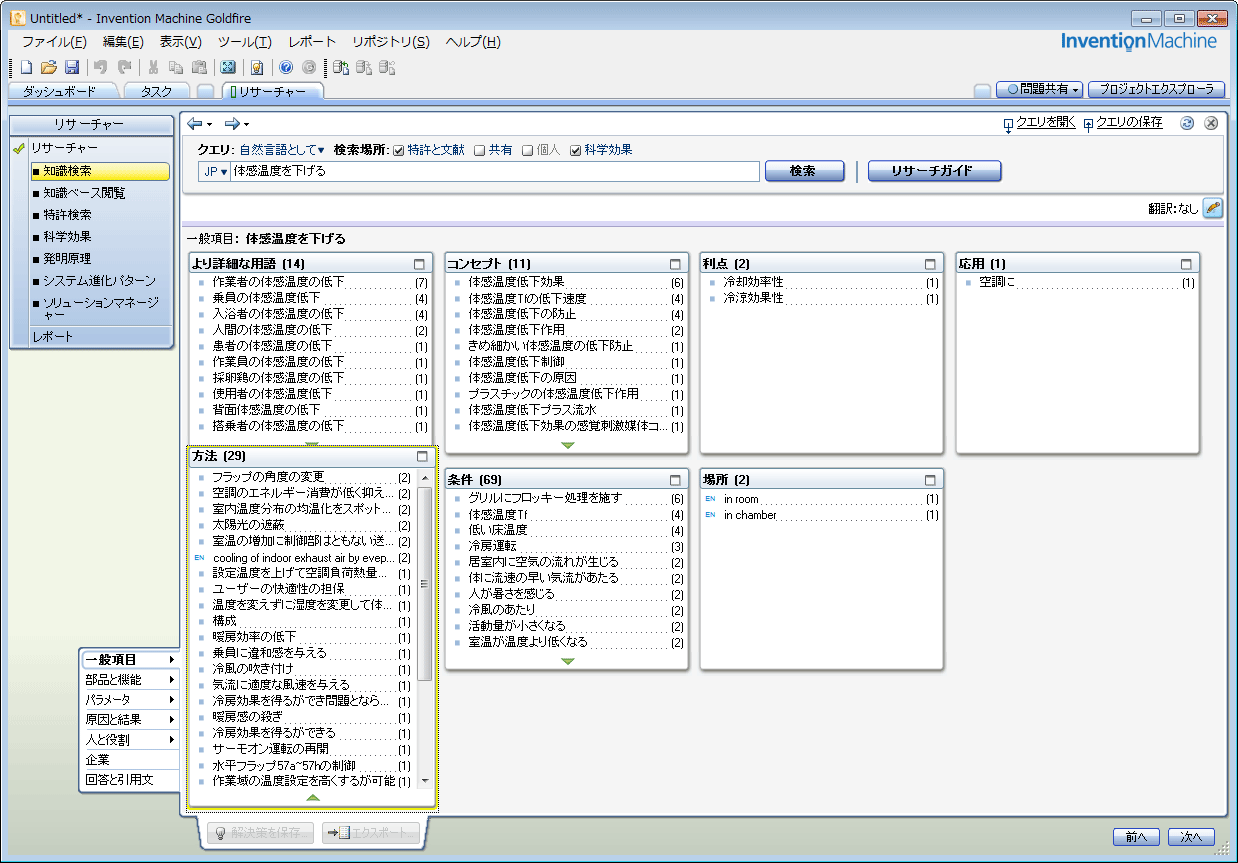Viewport: 1238px width, 863px height.
Task: Open パラメータ submenu entry
Action: click(x=130, y=700)
